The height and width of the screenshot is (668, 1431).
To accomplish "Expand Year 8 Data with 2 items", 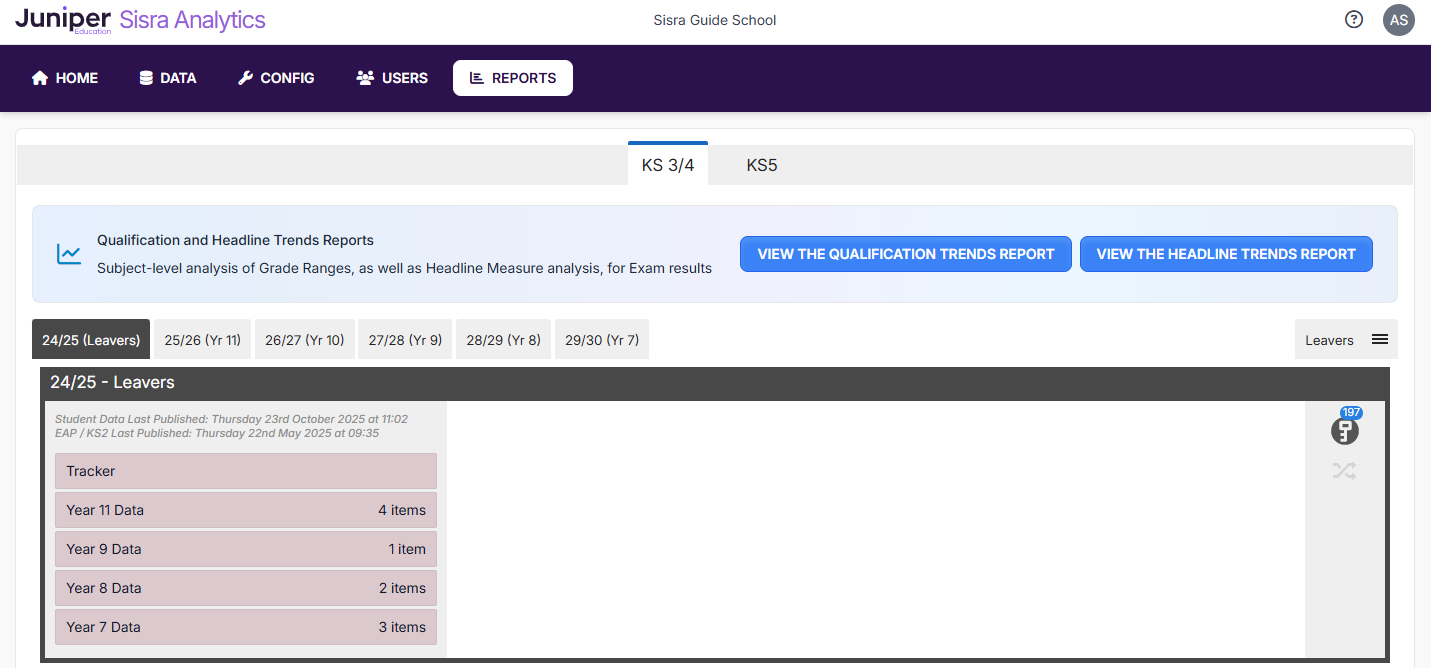I will coord(245,588).
